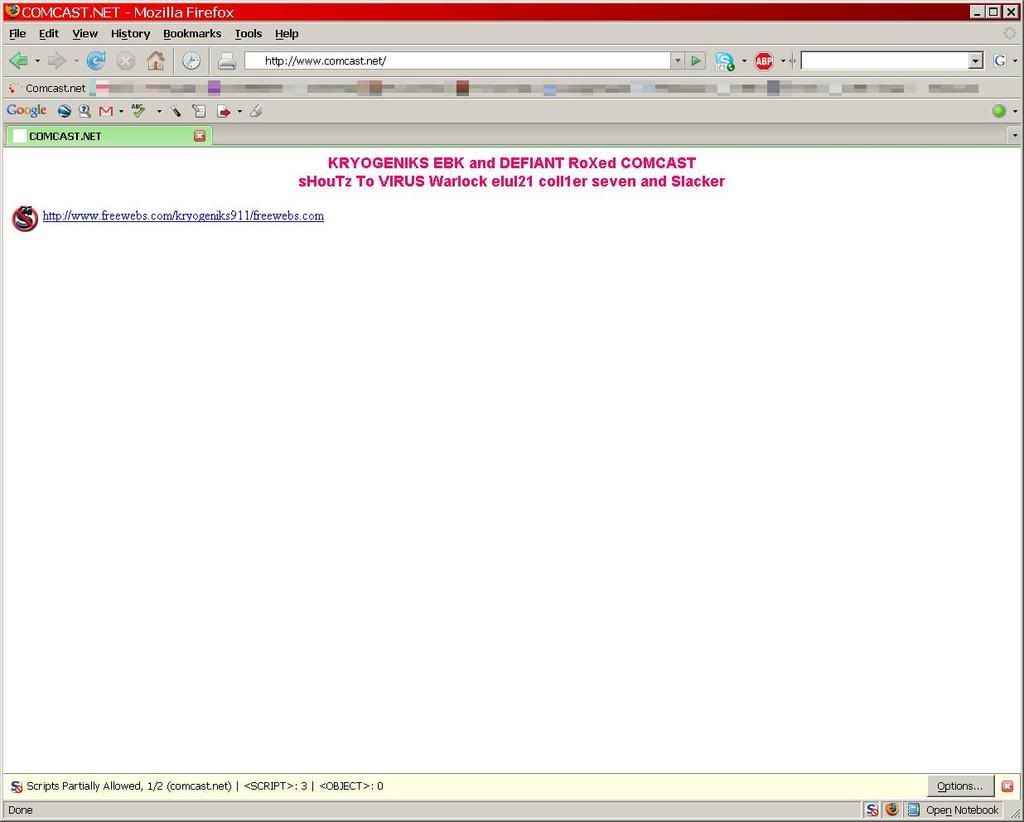Screen dimensions: 1024x822
Task: Open the Help menu
Action: tap(286, 34)
